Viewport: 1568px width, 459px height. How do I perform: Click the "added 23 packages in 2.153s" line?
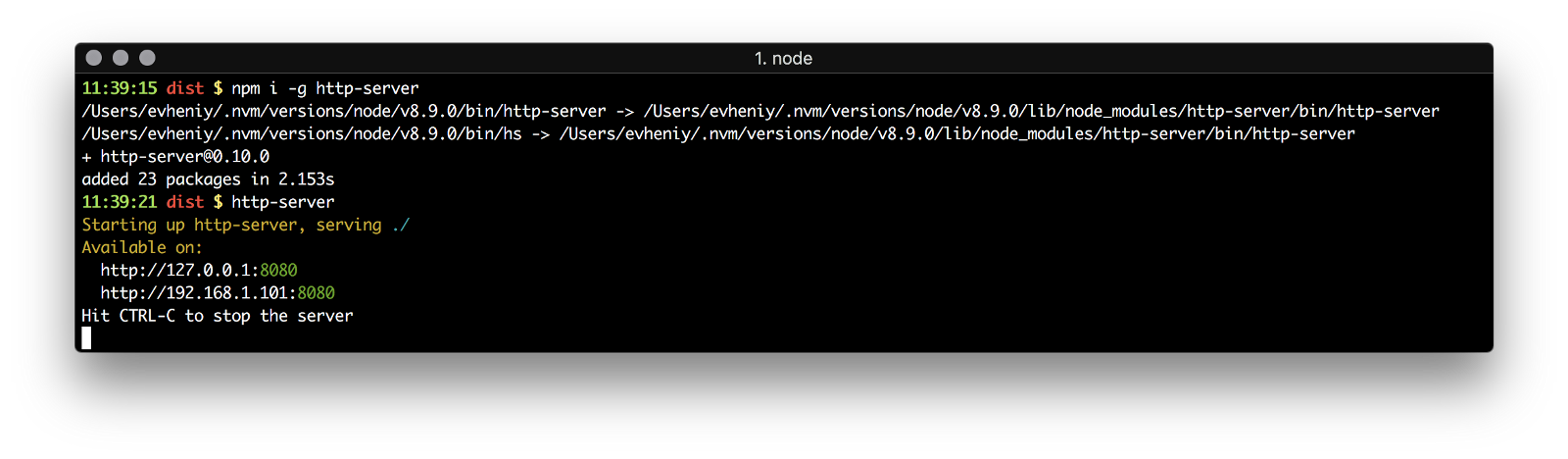208,179
